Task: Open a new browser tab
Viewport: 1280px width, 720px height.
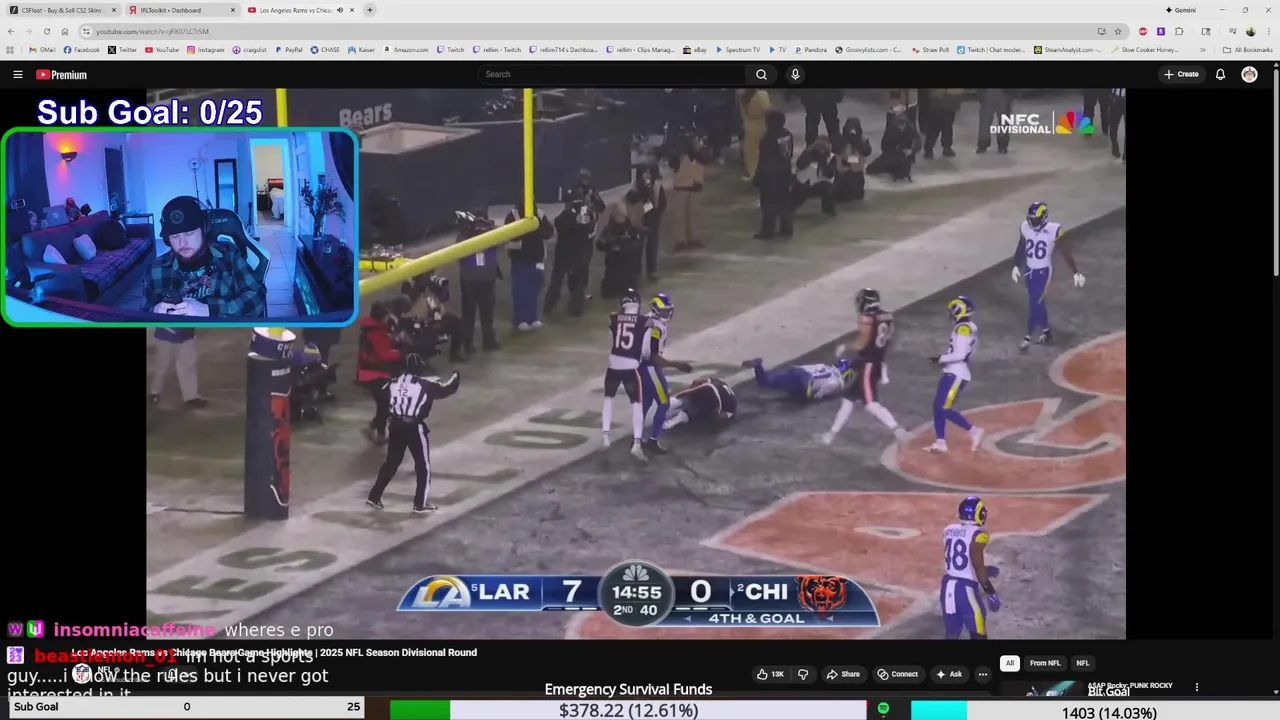Action: (x=370, y=10)
